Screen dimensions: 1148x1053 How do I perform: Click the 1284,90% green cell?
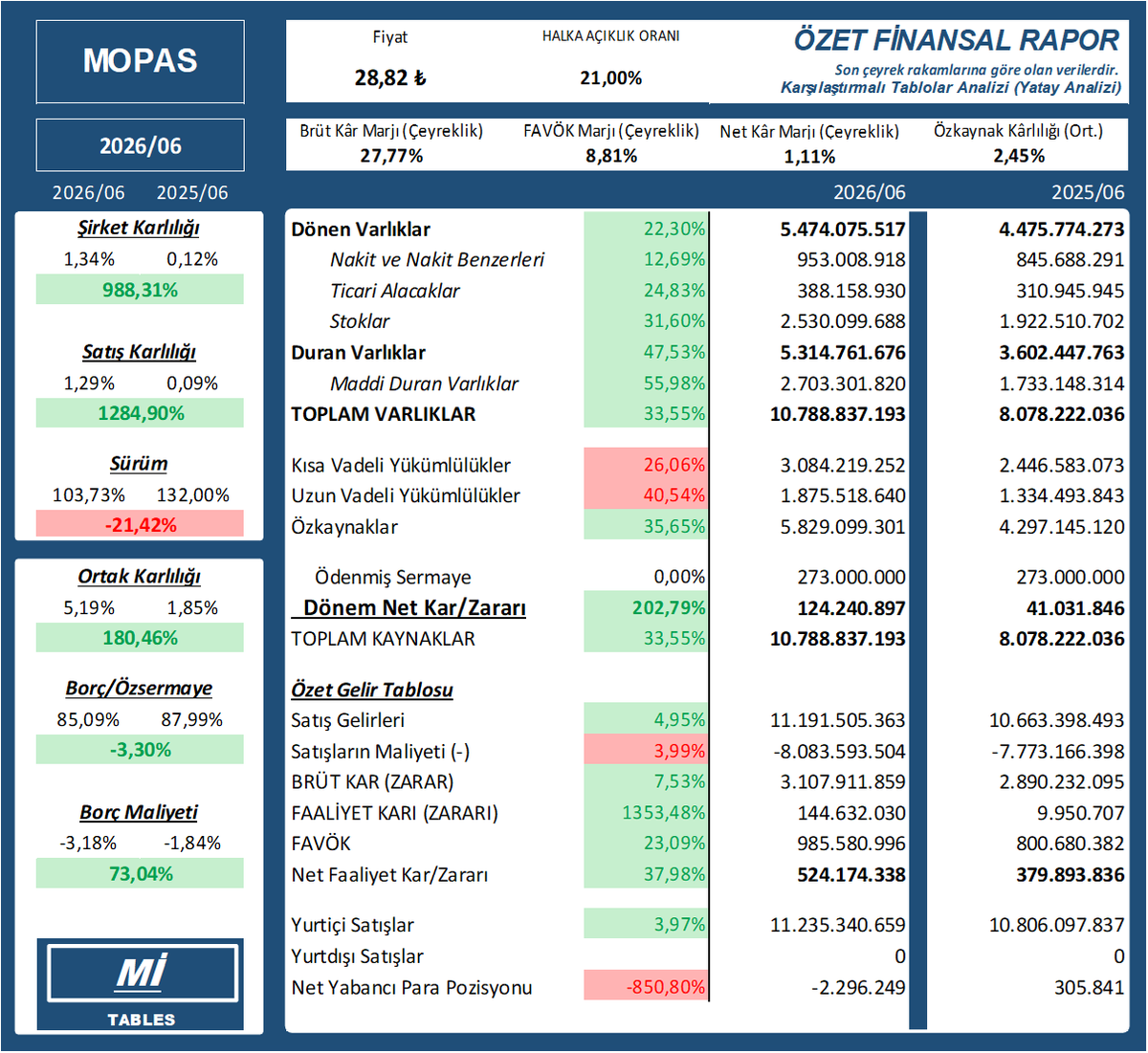click(140, 413)
